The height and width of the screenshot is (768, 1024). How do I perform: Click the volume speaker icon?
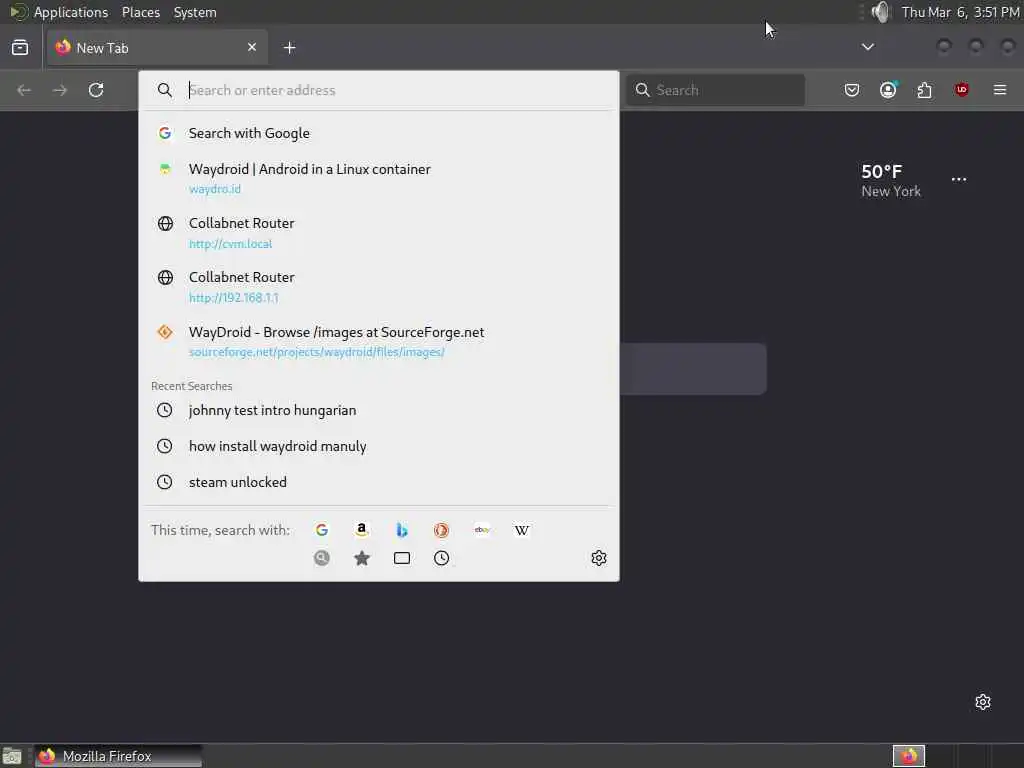tap(881, 12)
